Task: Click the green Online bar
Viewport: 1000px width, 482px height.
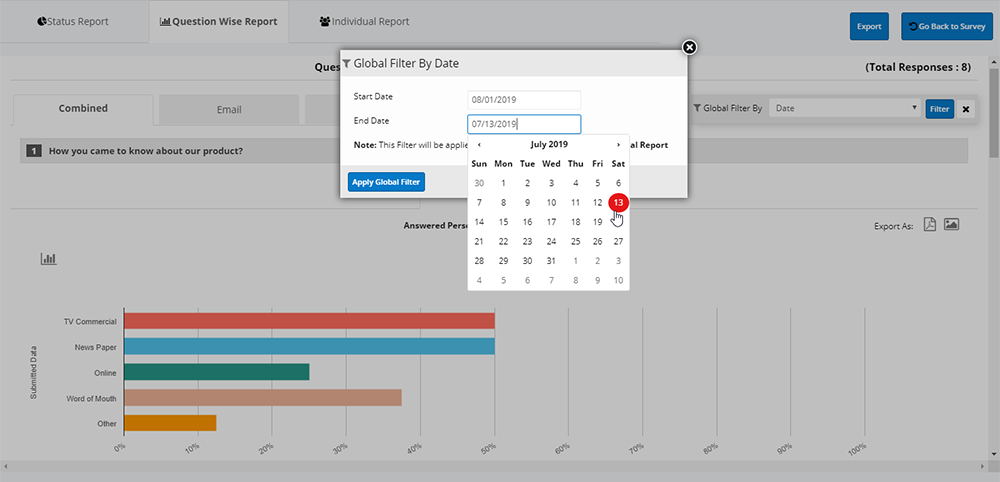Action: (x=217, y=372)
